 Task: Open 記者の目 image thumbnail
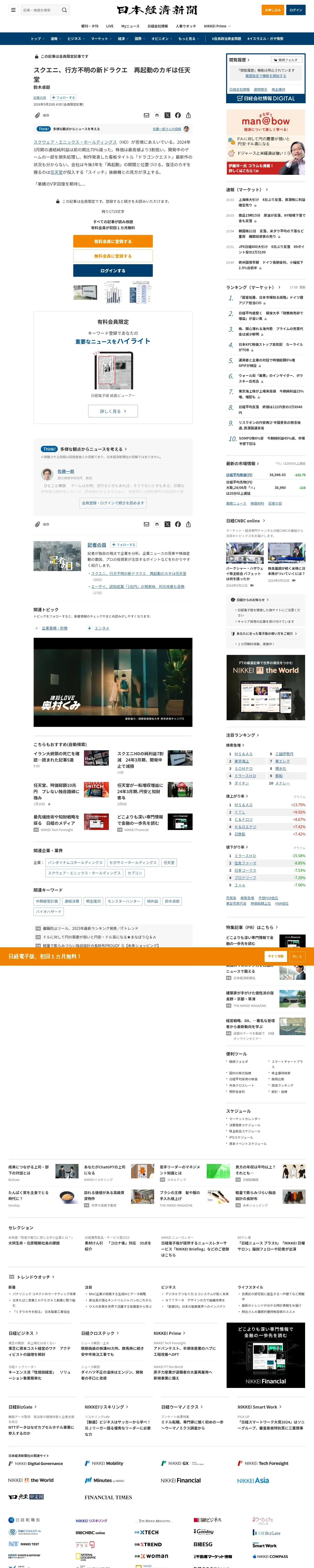(x=57, y=556)
